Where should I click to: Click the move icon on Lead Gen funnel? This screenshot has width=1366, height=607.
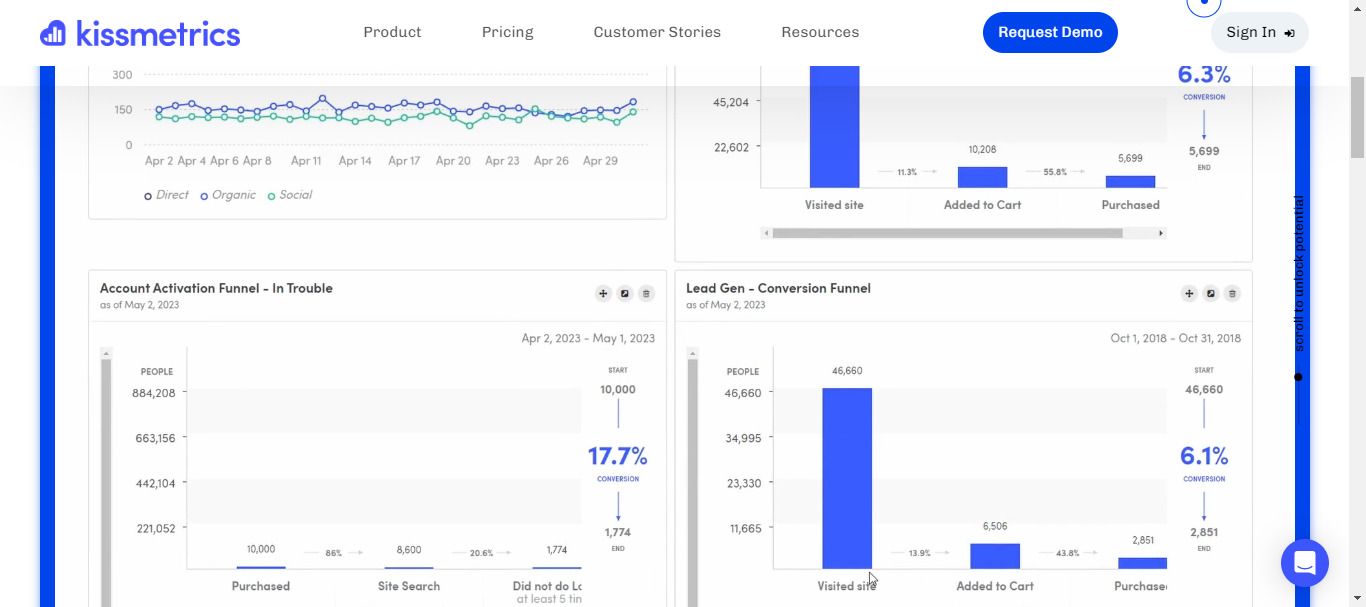pos(1189,293)
